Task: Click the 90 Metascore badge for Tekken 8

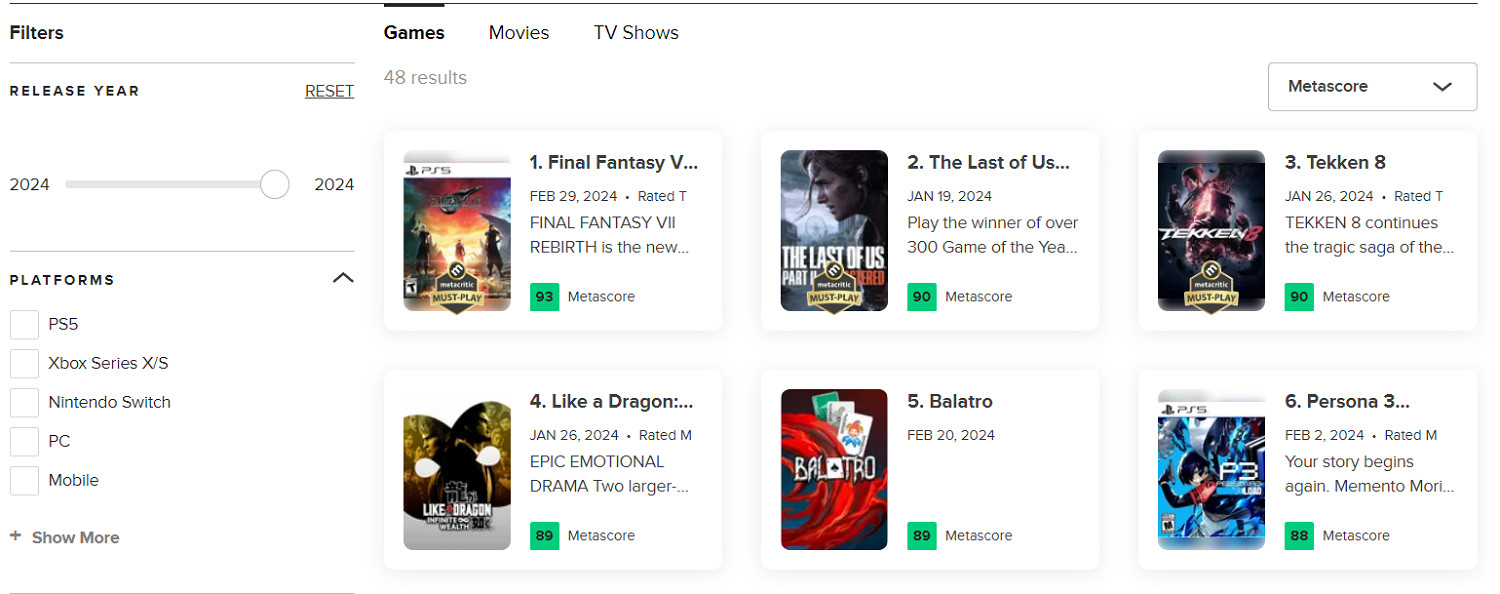Action: pos(1299,297)
